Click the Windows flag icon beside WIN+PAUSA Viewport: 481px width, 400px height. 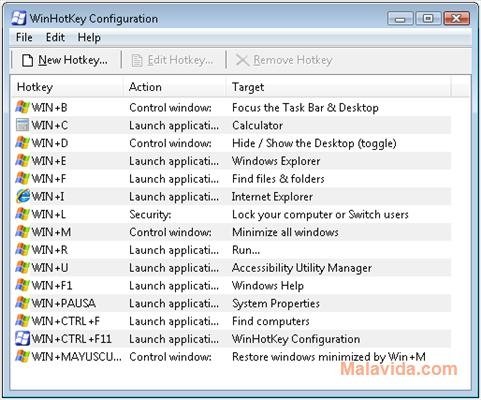coord(22,303)
